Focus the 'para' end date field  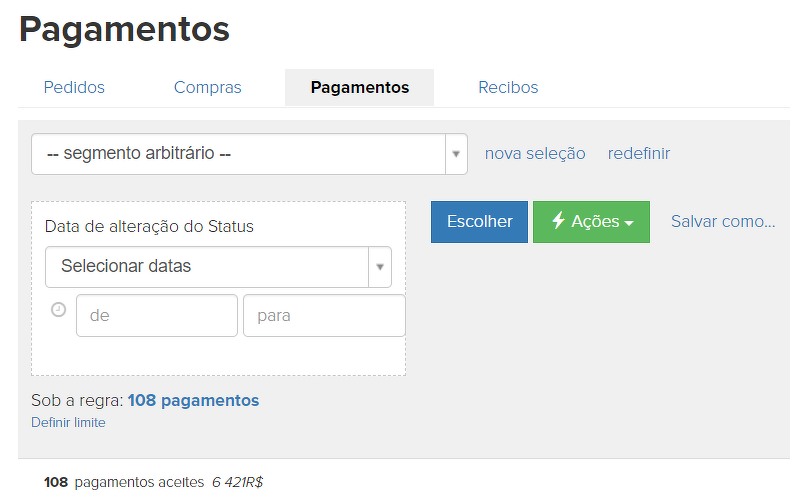pyautogui.click(x=324, y=315)
